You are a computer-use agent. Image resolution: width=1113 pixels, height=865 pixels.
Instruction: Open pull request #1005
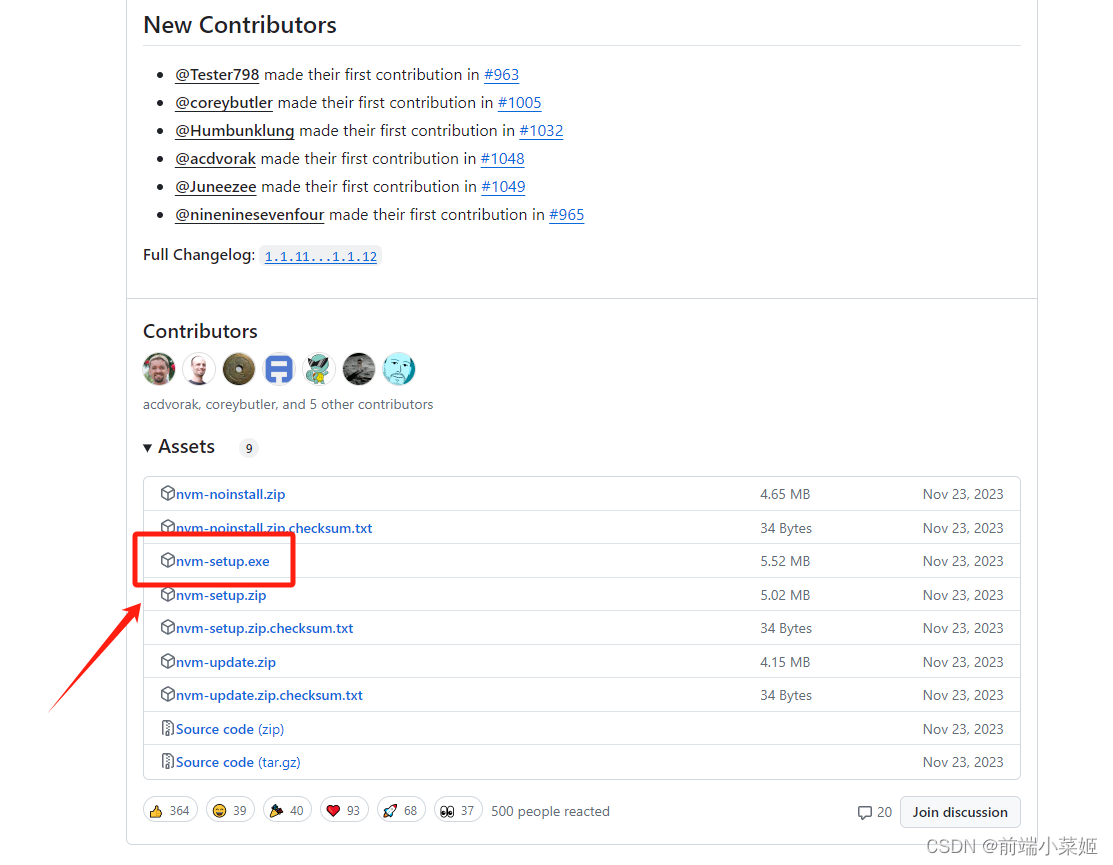[x=520, y=103]
